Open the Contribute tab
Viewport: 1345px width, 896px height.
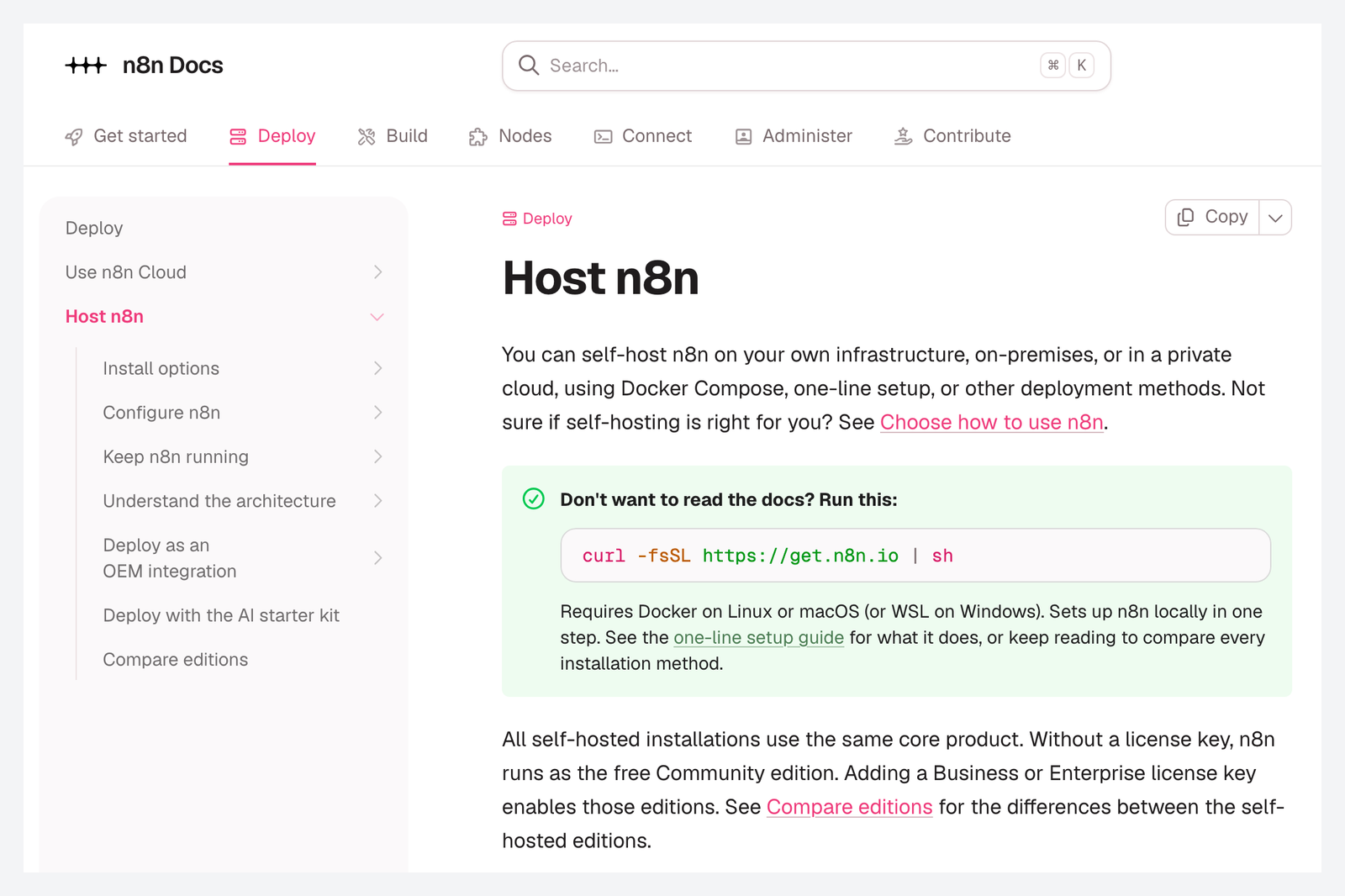pyautogui.click(x=952, y=136)
